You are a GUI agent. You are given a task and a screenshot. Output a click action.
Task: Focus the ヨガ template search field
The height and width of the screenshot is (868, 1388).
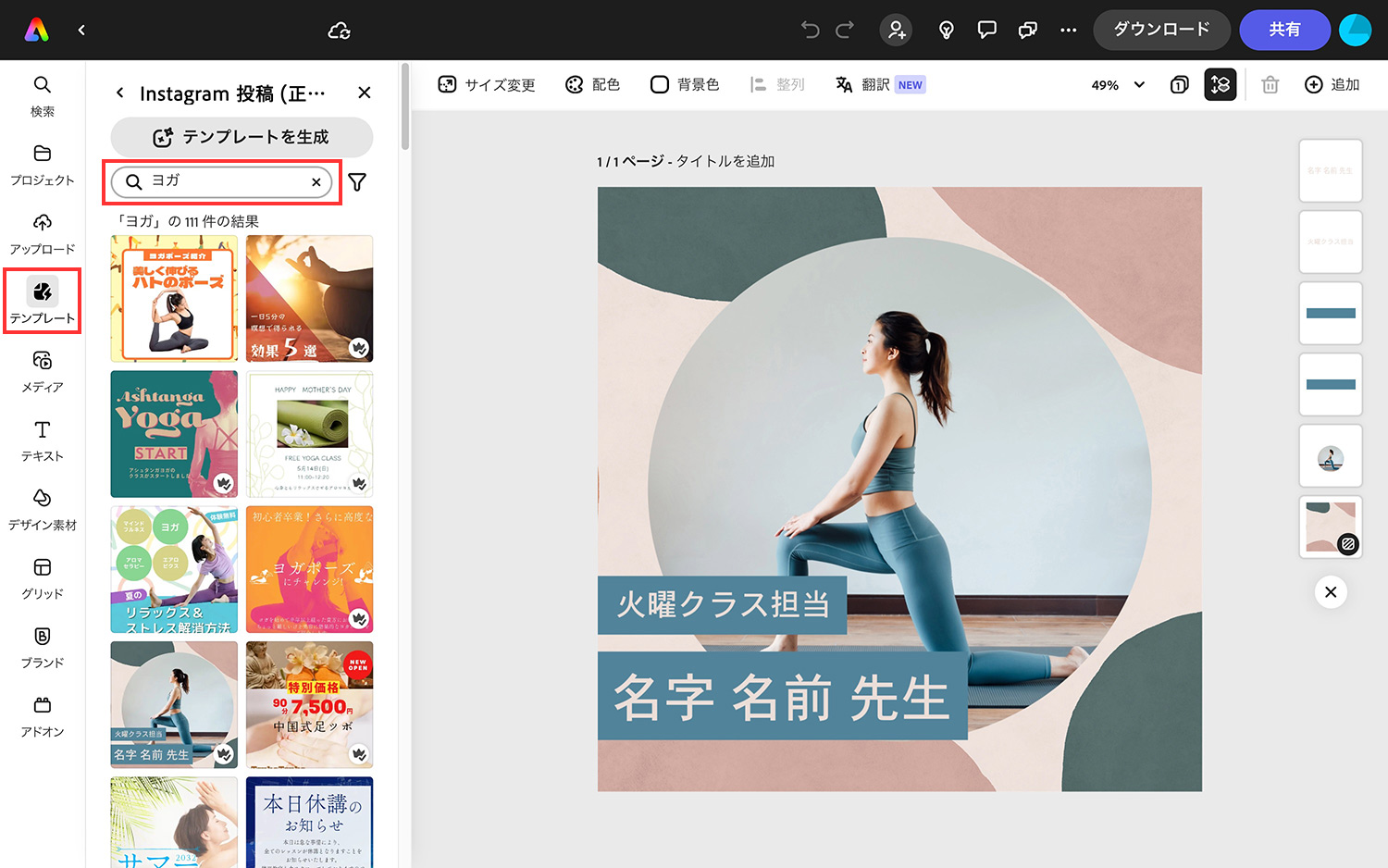[x=223, y=181]
